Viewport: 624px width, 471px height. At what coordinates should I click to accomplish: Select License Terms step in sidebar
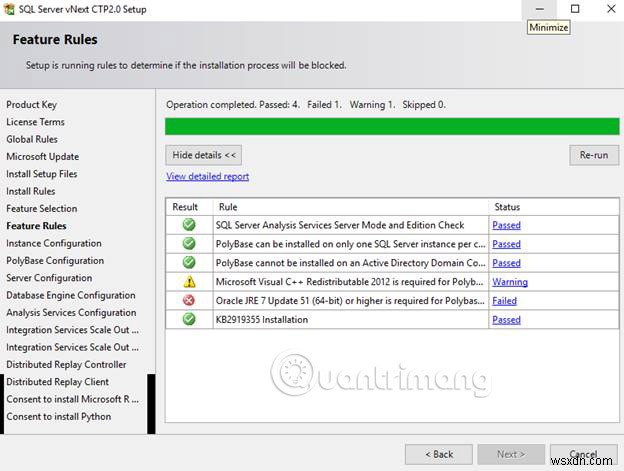pos(35,122)
